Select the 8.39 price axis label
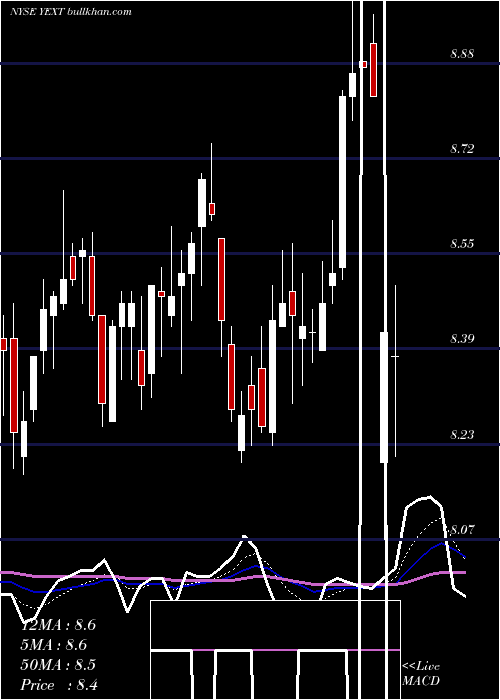 (462, 339)
